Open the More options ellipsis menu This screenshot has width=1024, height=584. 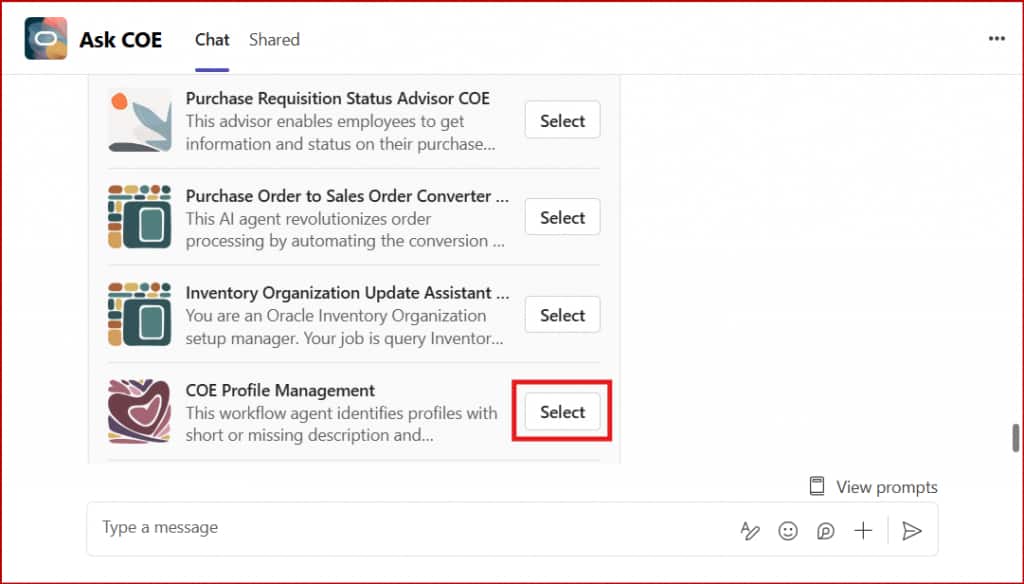click(x=996, y=39)
